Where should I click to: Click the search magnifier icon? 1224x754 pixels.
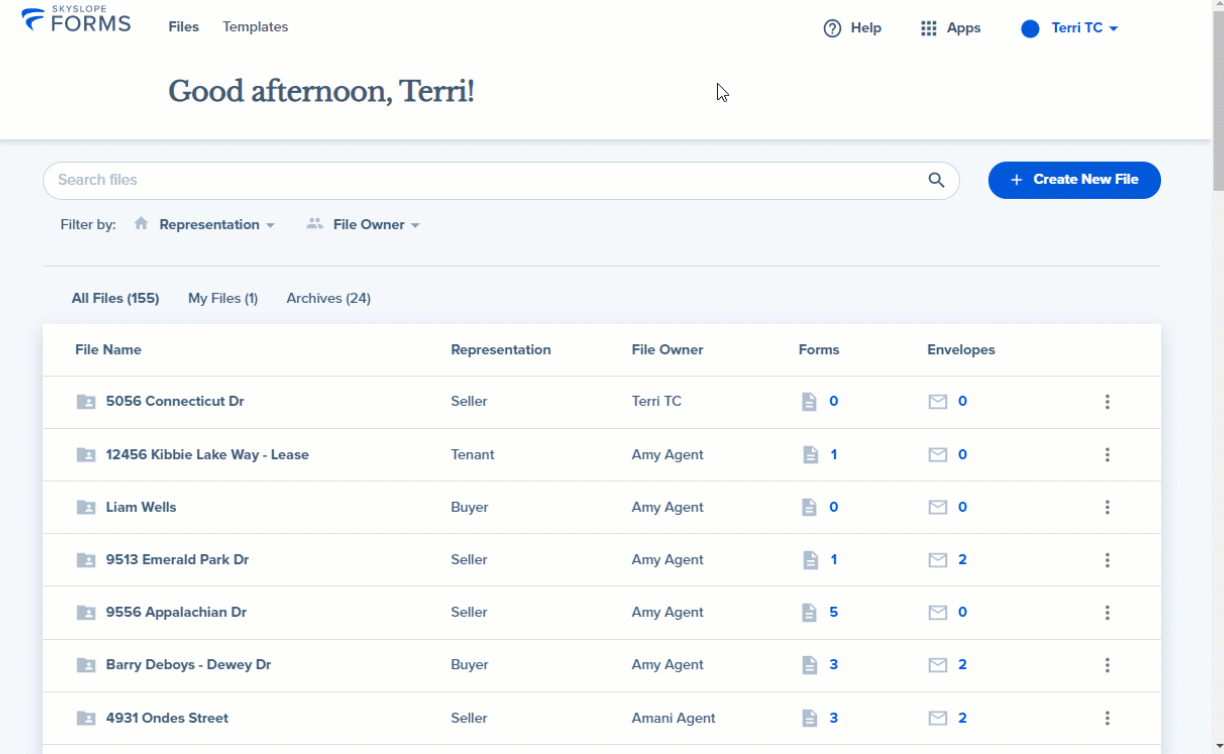coord(936,180)
